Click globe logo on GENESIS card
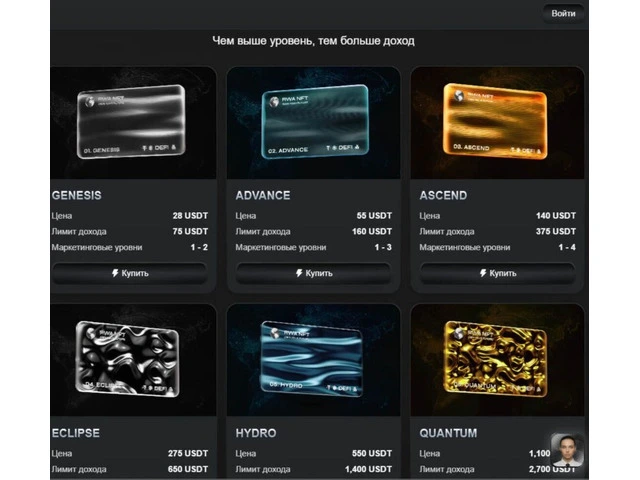 (90, 101)
